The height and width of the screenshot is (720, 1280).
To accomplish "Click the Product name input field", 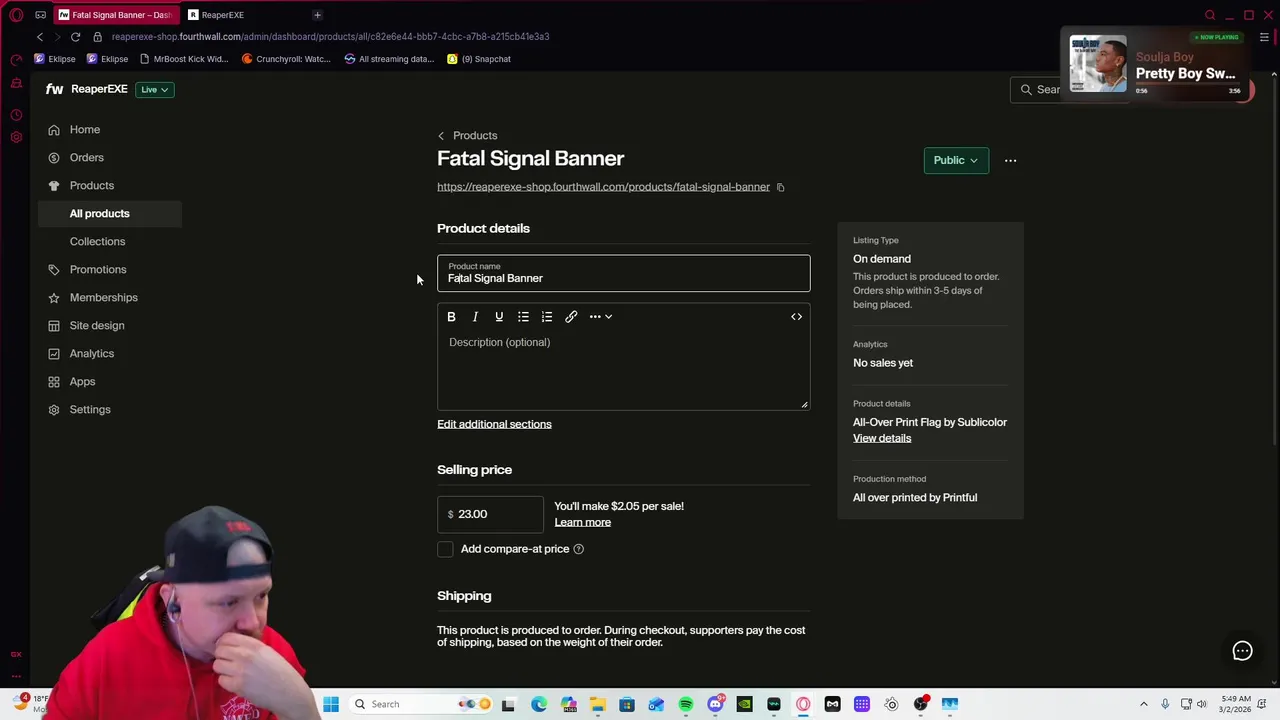I will pyautogui.click(x=623, y=273).
